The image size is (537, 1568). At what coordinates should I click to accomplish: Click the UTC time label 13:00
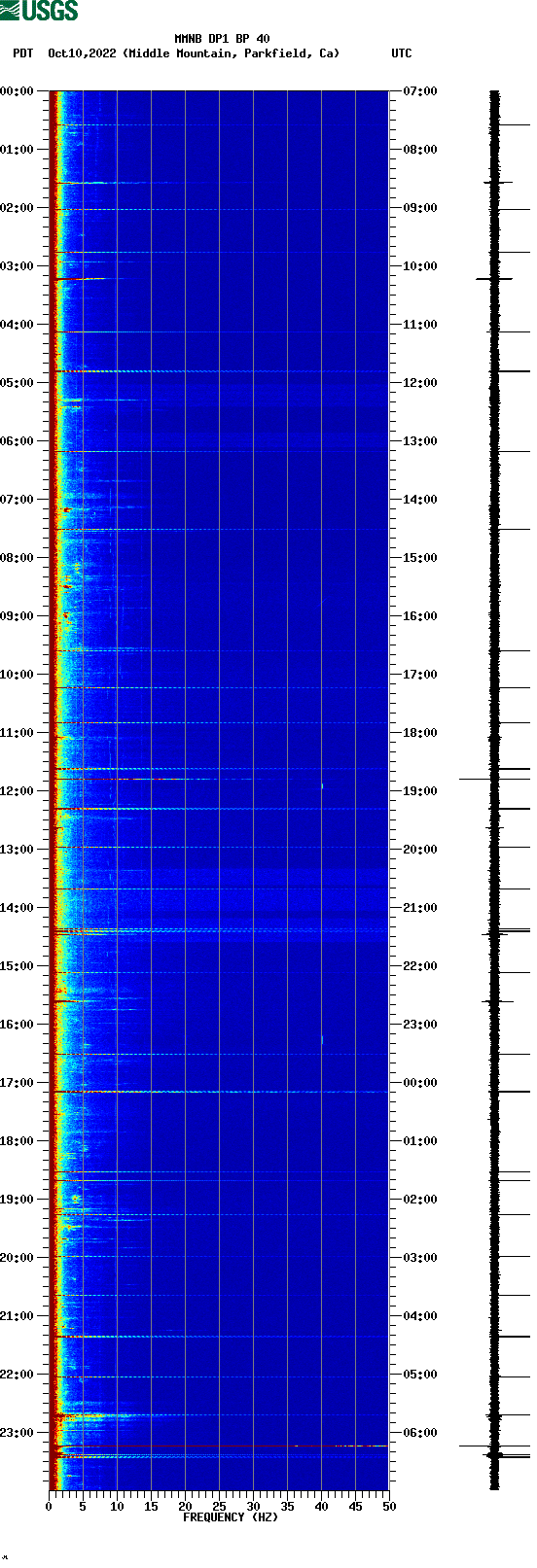point(420,441)
